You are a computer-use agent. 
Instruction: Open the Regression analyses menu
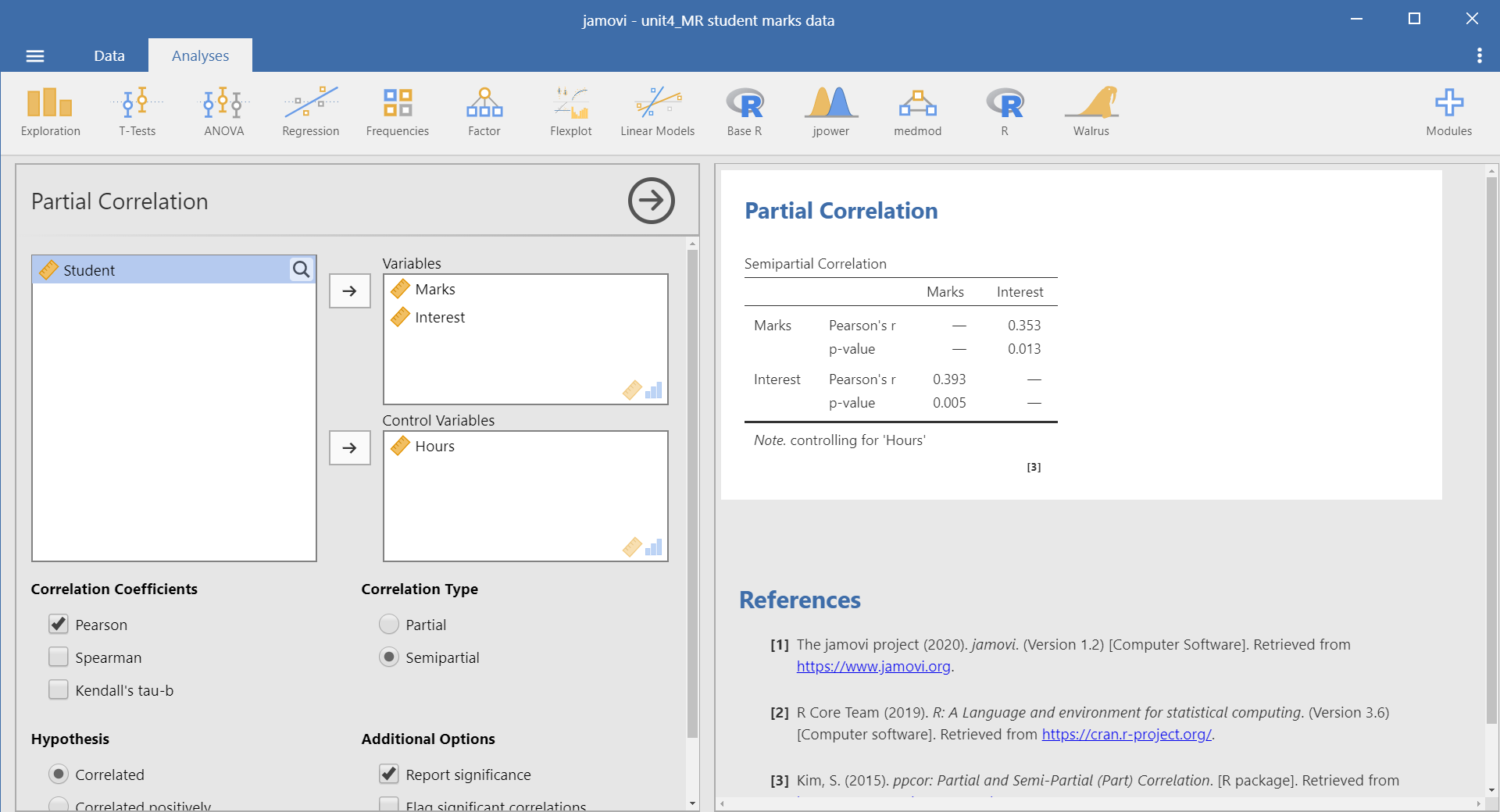pyautogui.click(x=311, y=112)
